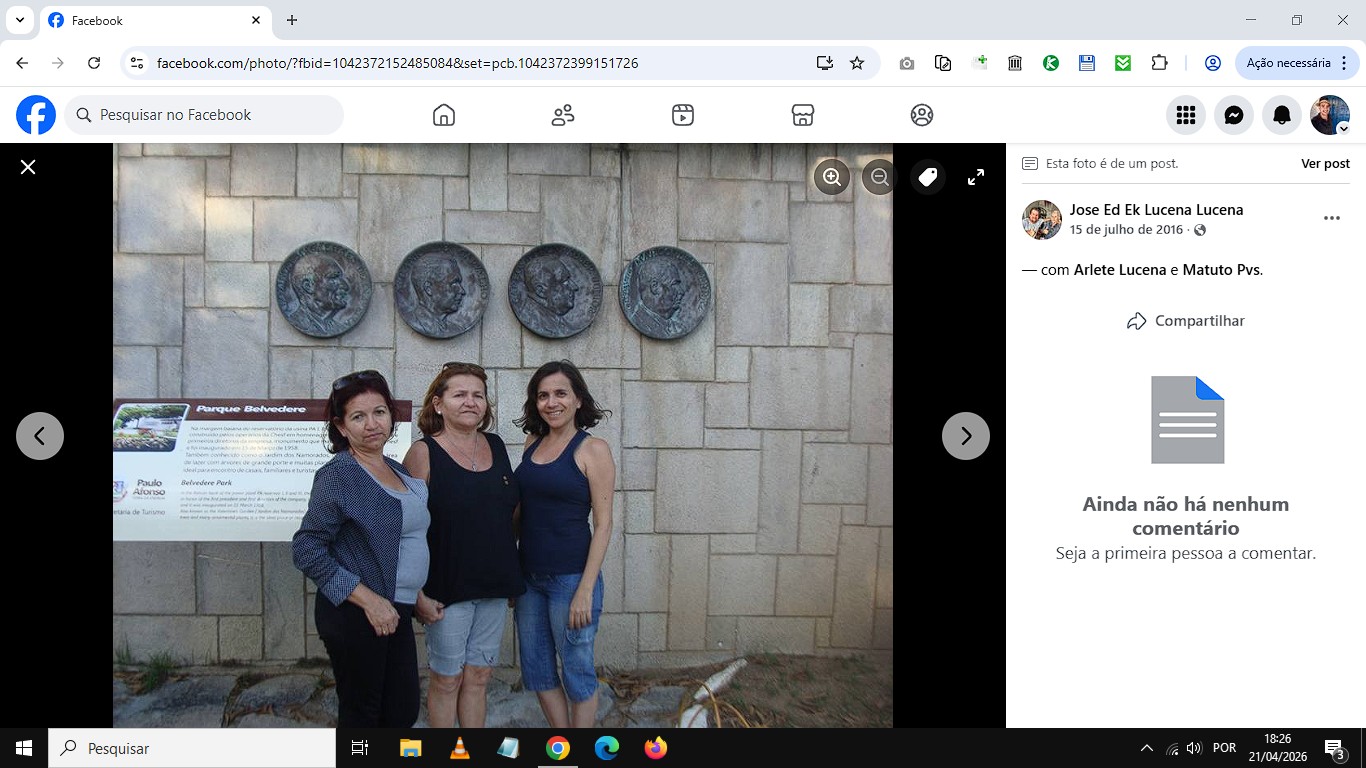
Task: Share the photo with Compartilhar
Action: pyautogui.click(x=1186, y=321)
